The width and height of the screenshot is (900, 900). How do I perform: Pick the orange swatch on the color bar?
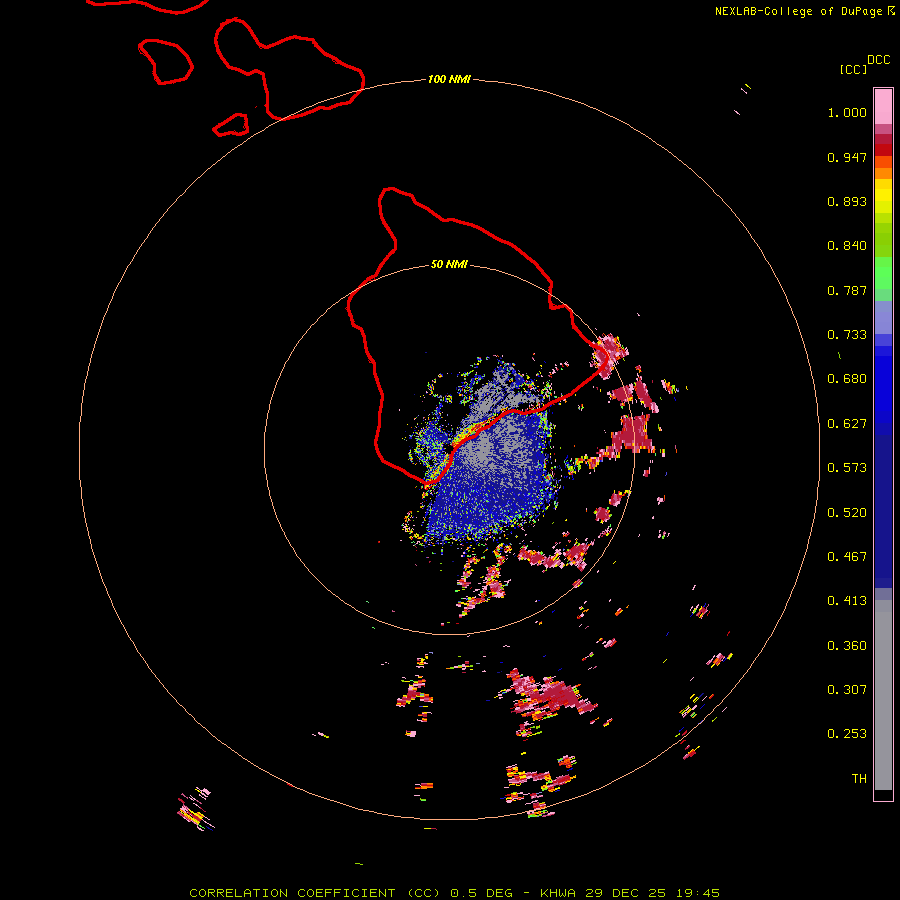tap(883, 173)
